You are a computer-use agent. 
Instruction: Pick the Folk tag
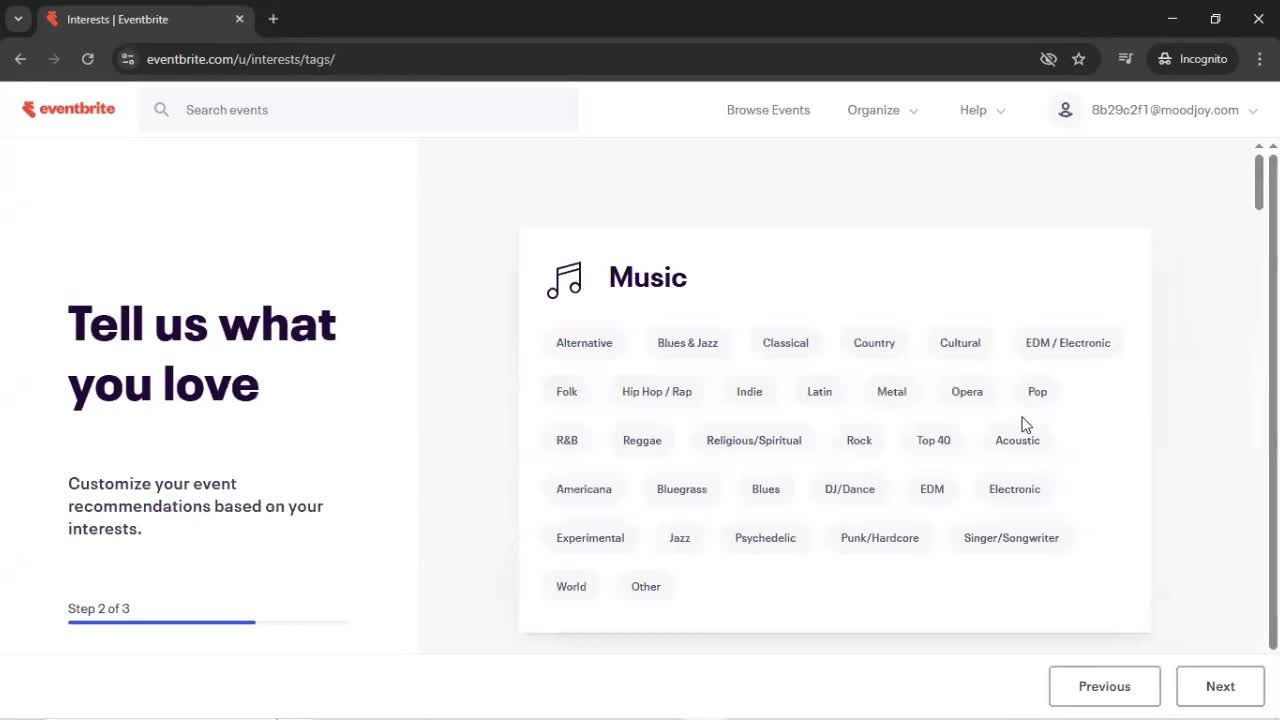tap(567, 392)
